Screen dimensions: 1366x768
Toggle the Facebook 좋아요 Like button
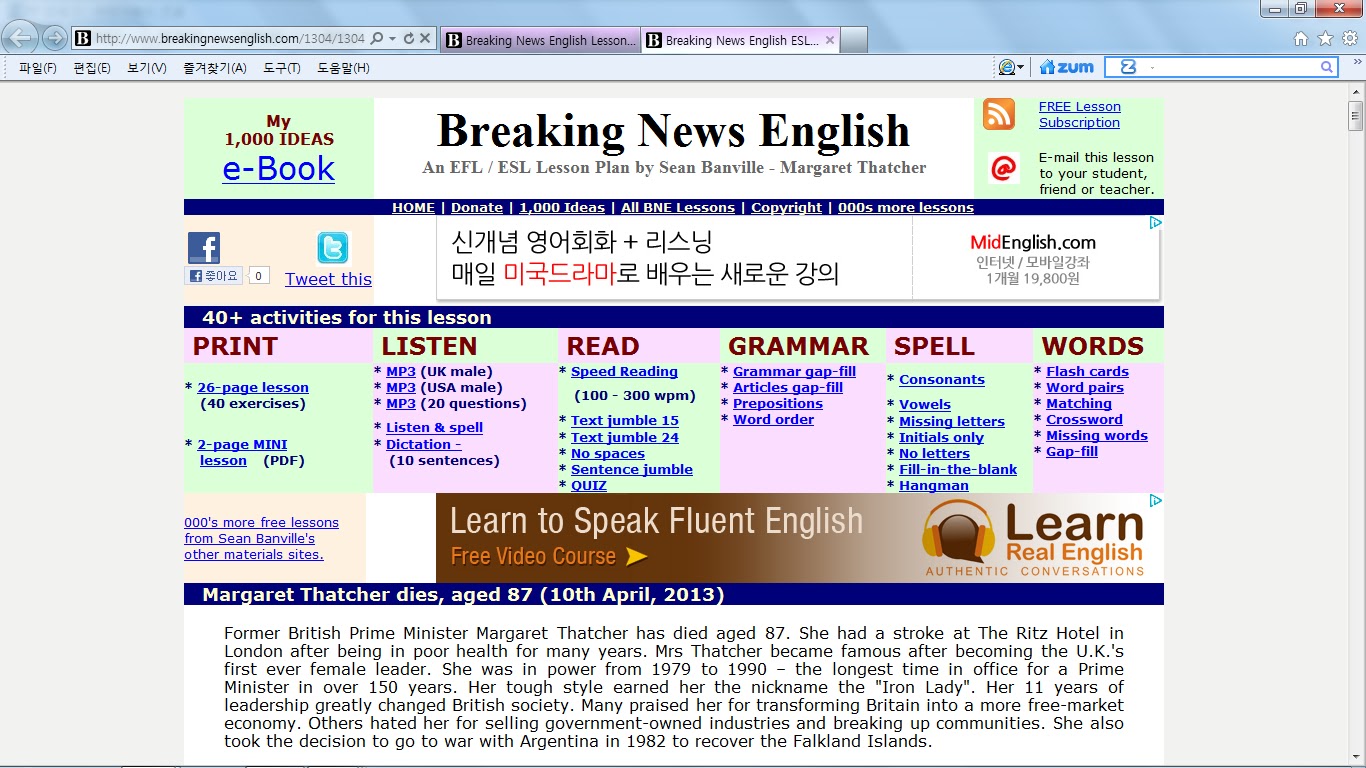tap(212, 276)
